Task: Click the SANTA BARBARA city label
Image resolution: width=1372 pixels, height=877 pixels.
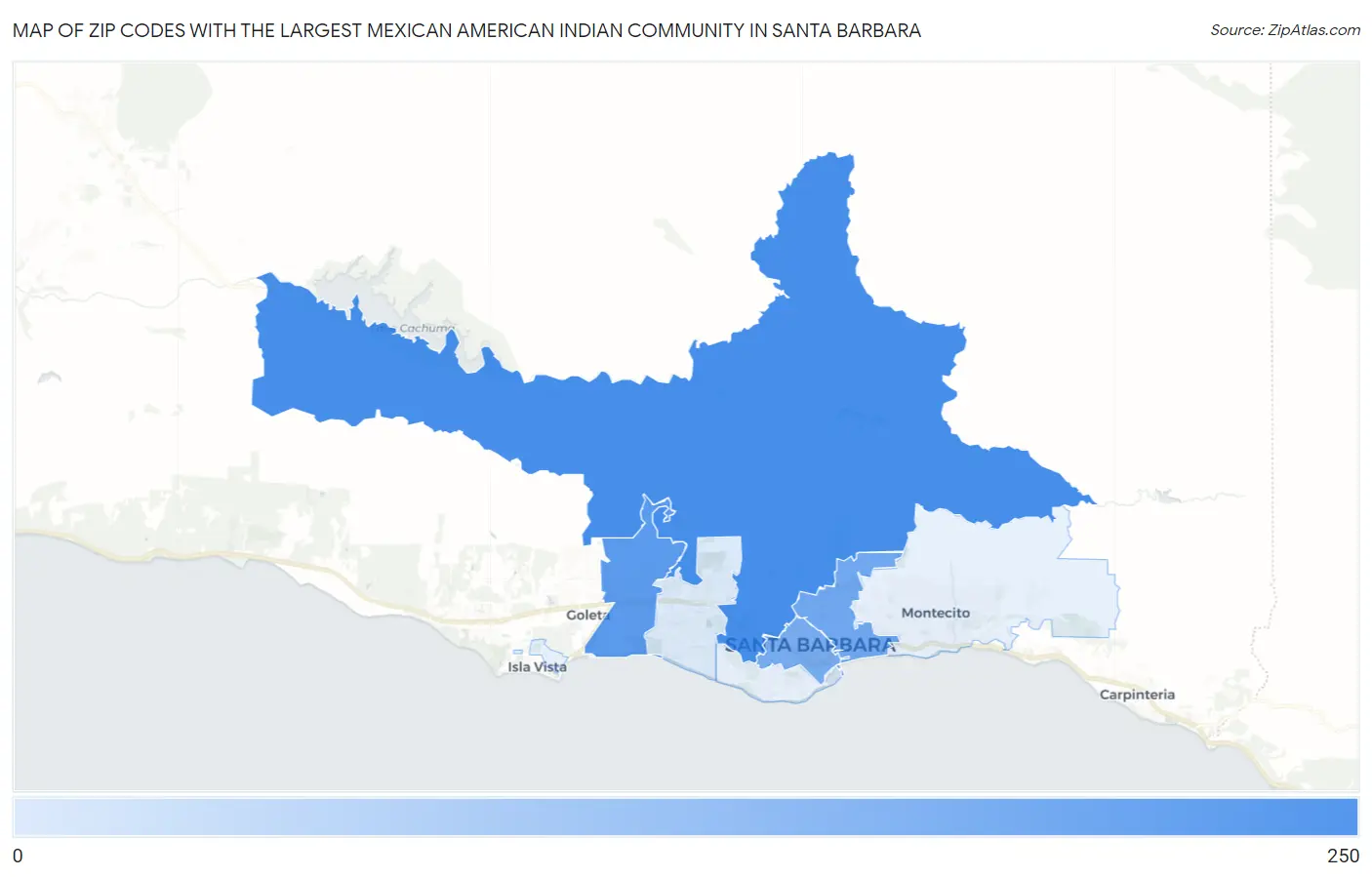Action: click(x=810, y=645)
